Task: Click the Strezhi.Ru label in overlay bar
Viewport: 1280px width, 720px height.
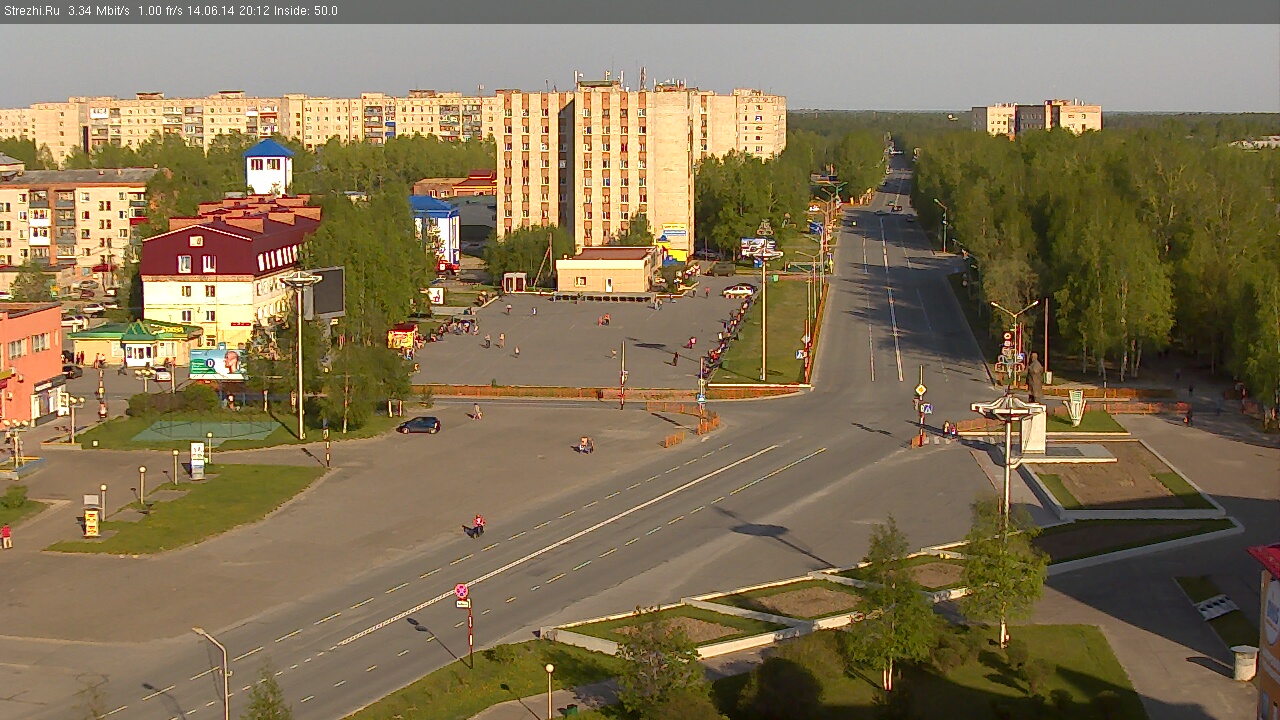Action: point(32,11)
